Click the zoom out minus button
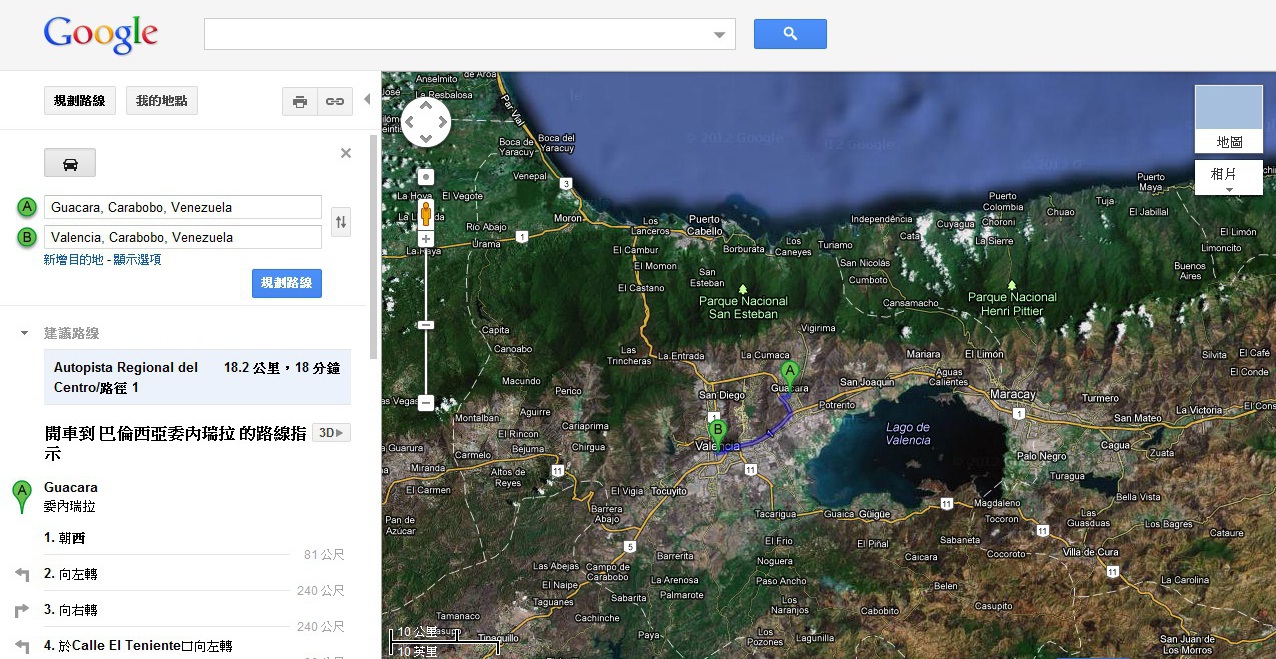The image size is (1276, 659). (426, 403)
